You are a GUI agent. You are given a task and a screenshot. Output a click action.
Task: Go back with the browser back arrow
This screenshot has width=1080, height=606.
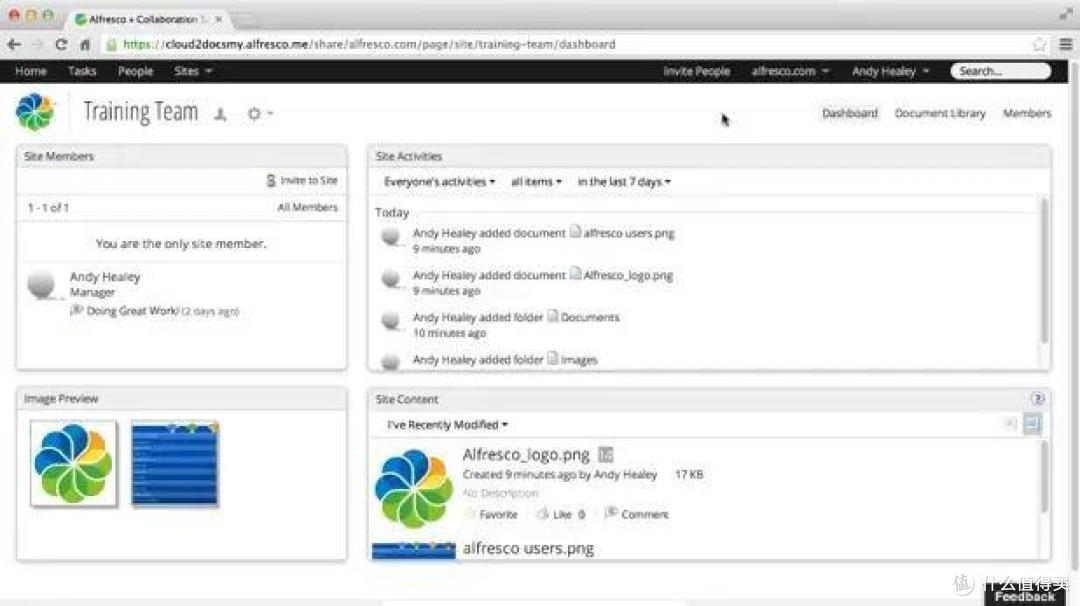pyautogui.click(x=14, y=45)
